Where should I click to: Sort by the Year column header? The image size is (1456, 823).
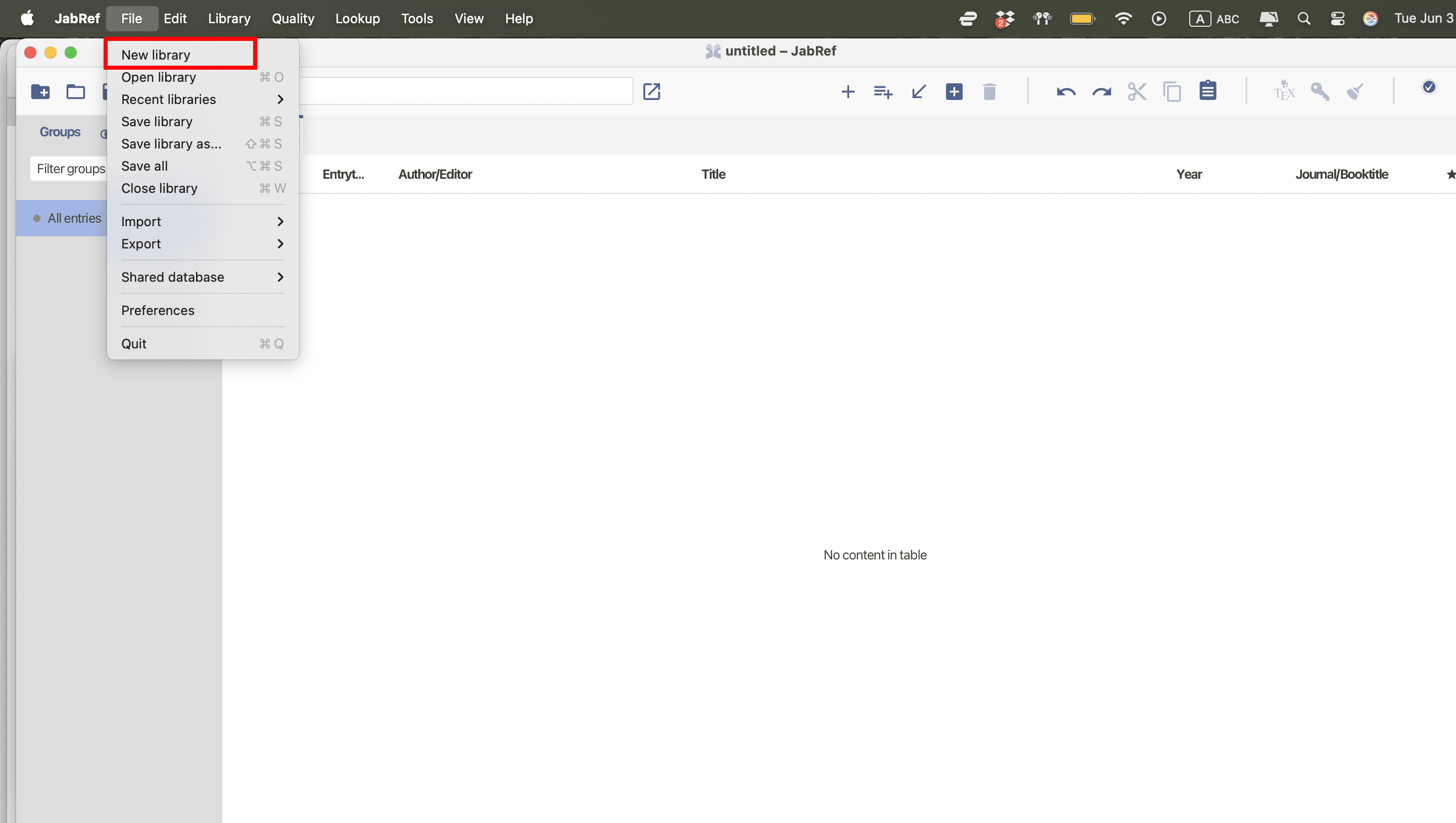(1189, 175)
